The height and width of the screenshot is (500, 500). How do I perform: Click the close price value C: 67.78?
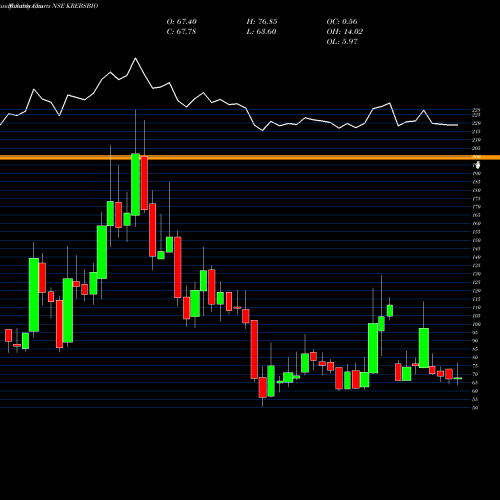(x=181, y=32)
